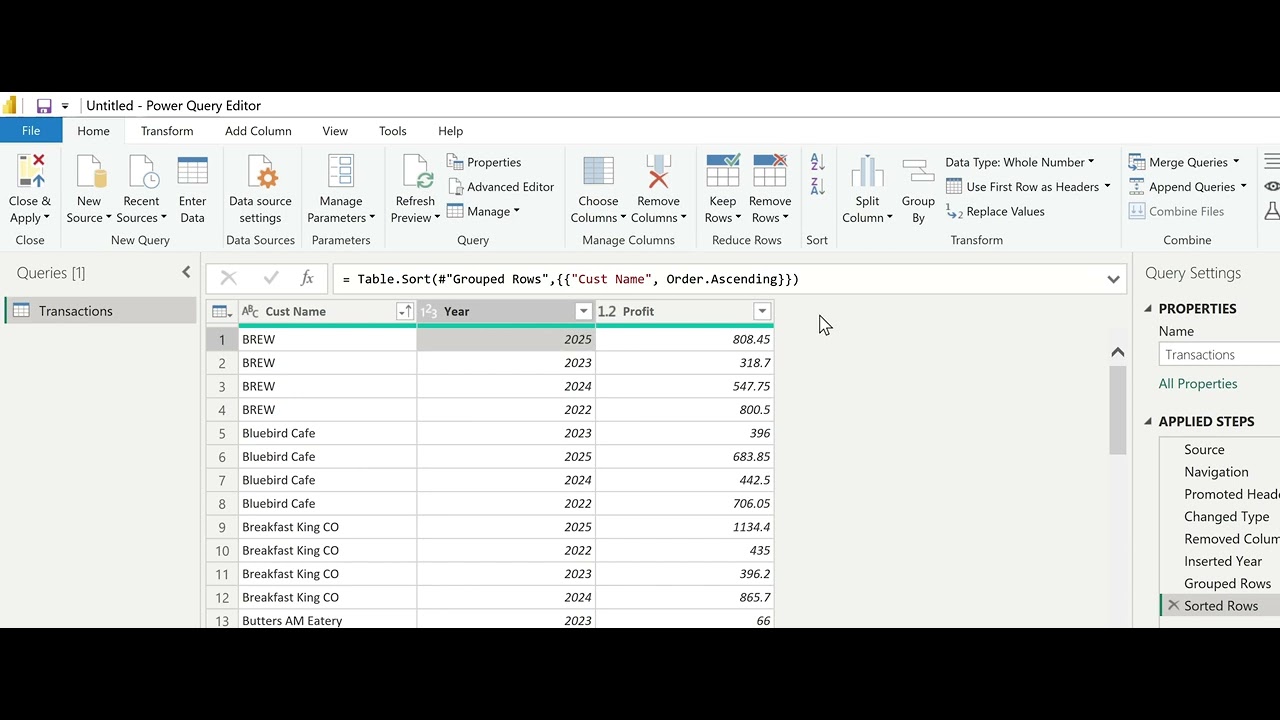Click the Split Column icon

pos(867,171)
